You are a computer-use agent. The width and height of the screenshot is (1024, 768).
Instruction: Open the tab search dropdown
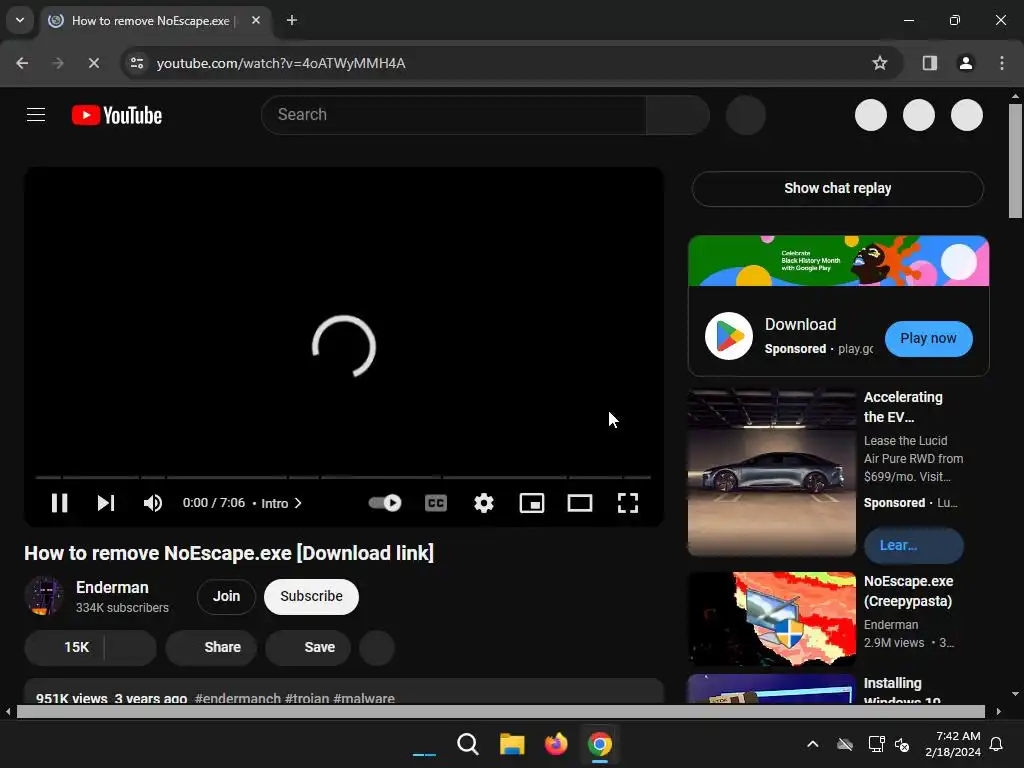pyautogui.click(x=20, y=20)
